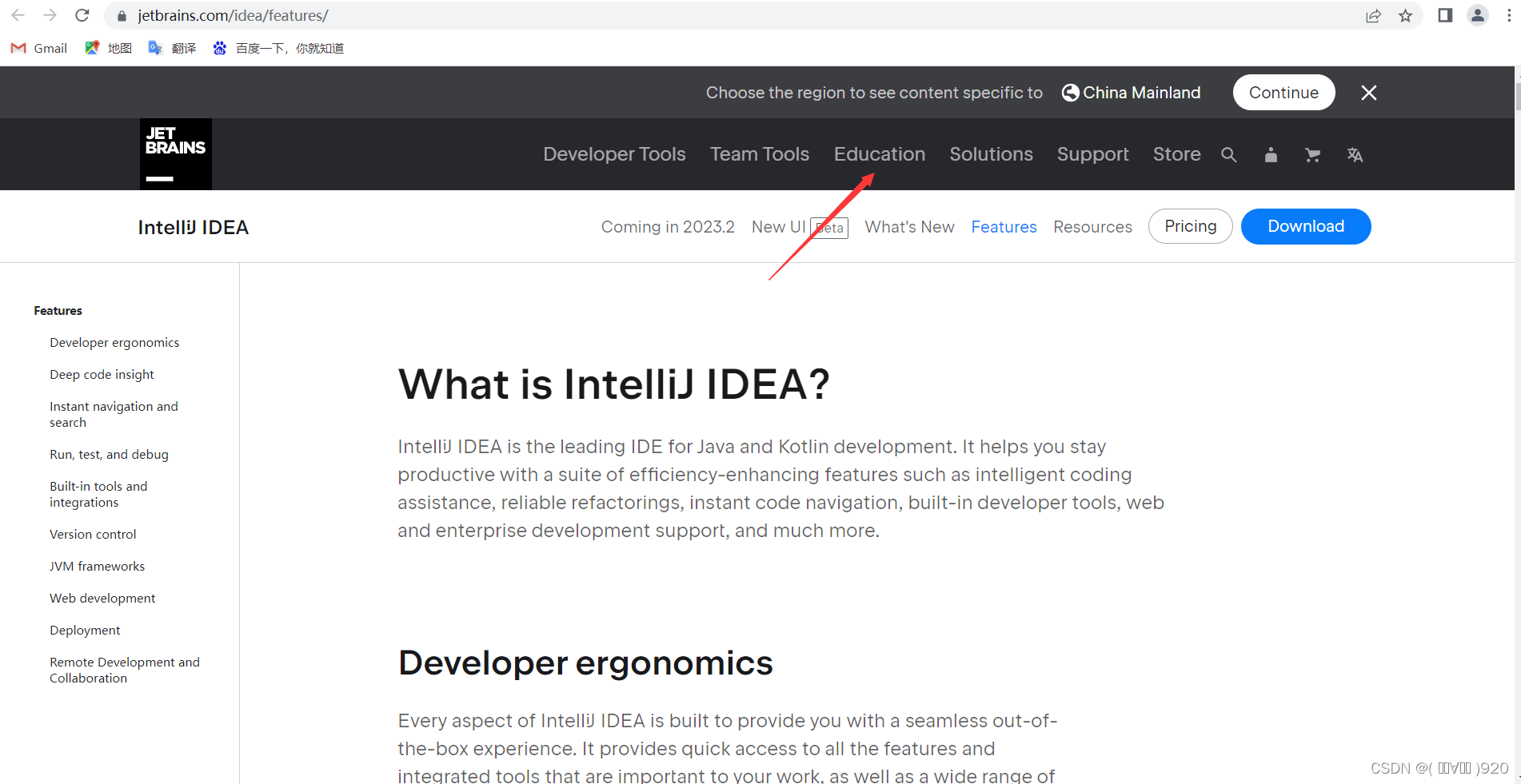The width and height of the screenshot is (1521, 784).
Task: Open Education menu
Action: (880, 154)
